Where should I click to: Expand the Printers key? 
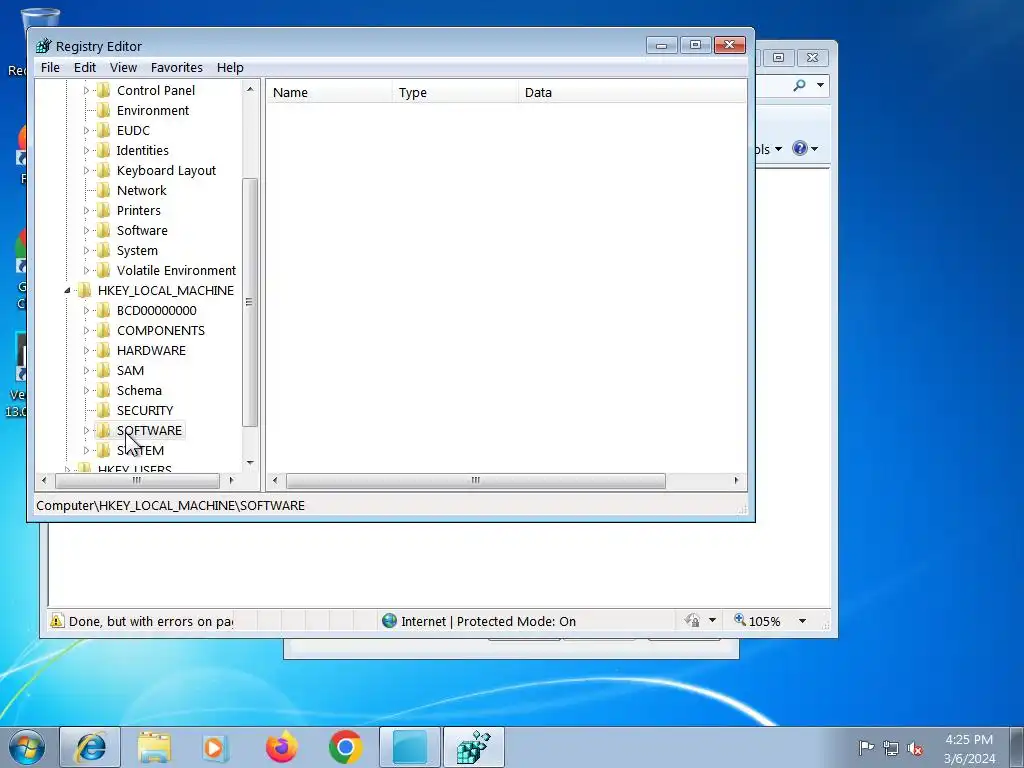pos(86,211)
